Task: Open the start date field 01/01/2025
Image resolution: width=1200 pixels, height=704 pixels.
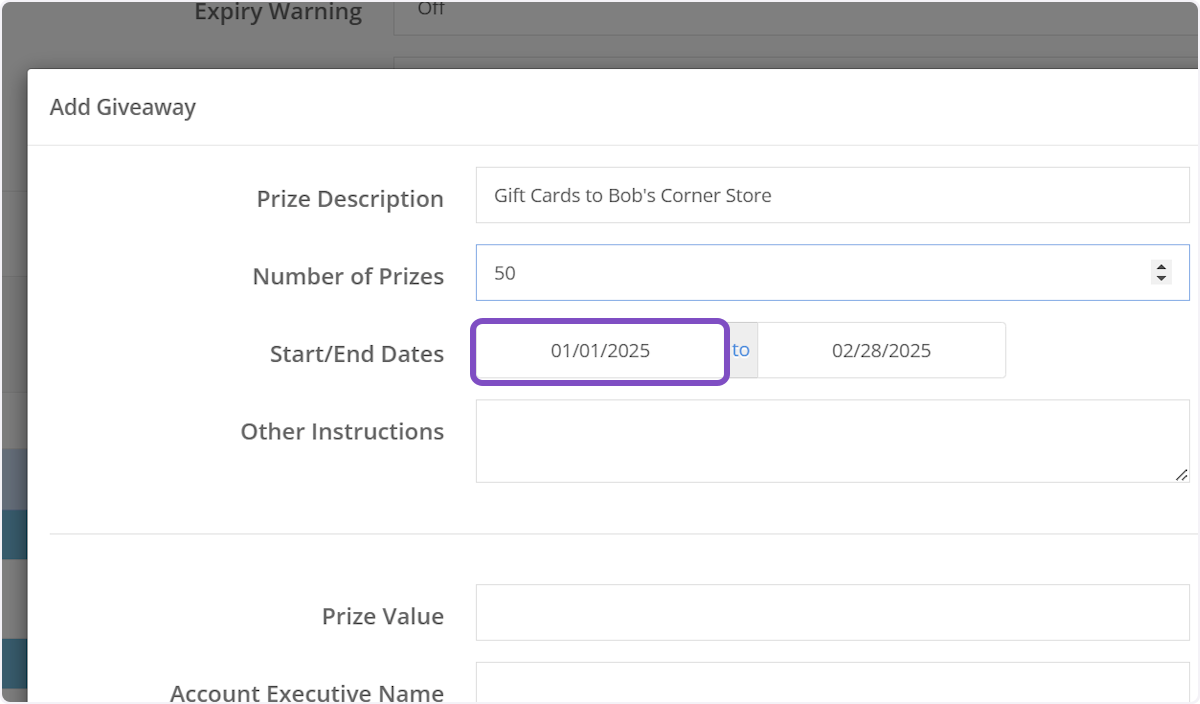Action: 600,351
